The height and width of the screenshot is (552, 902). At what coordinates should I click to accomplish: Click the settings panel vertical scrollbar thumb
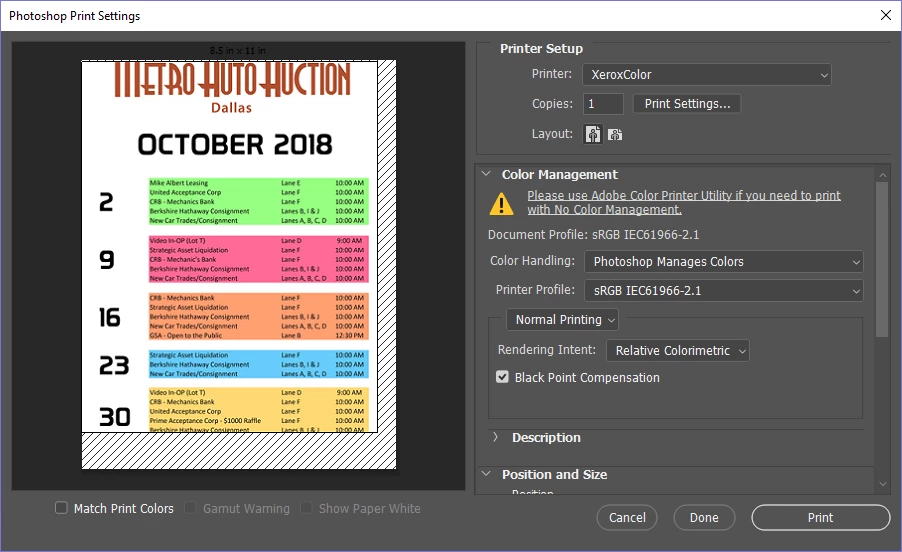click(x=882, y=259)
